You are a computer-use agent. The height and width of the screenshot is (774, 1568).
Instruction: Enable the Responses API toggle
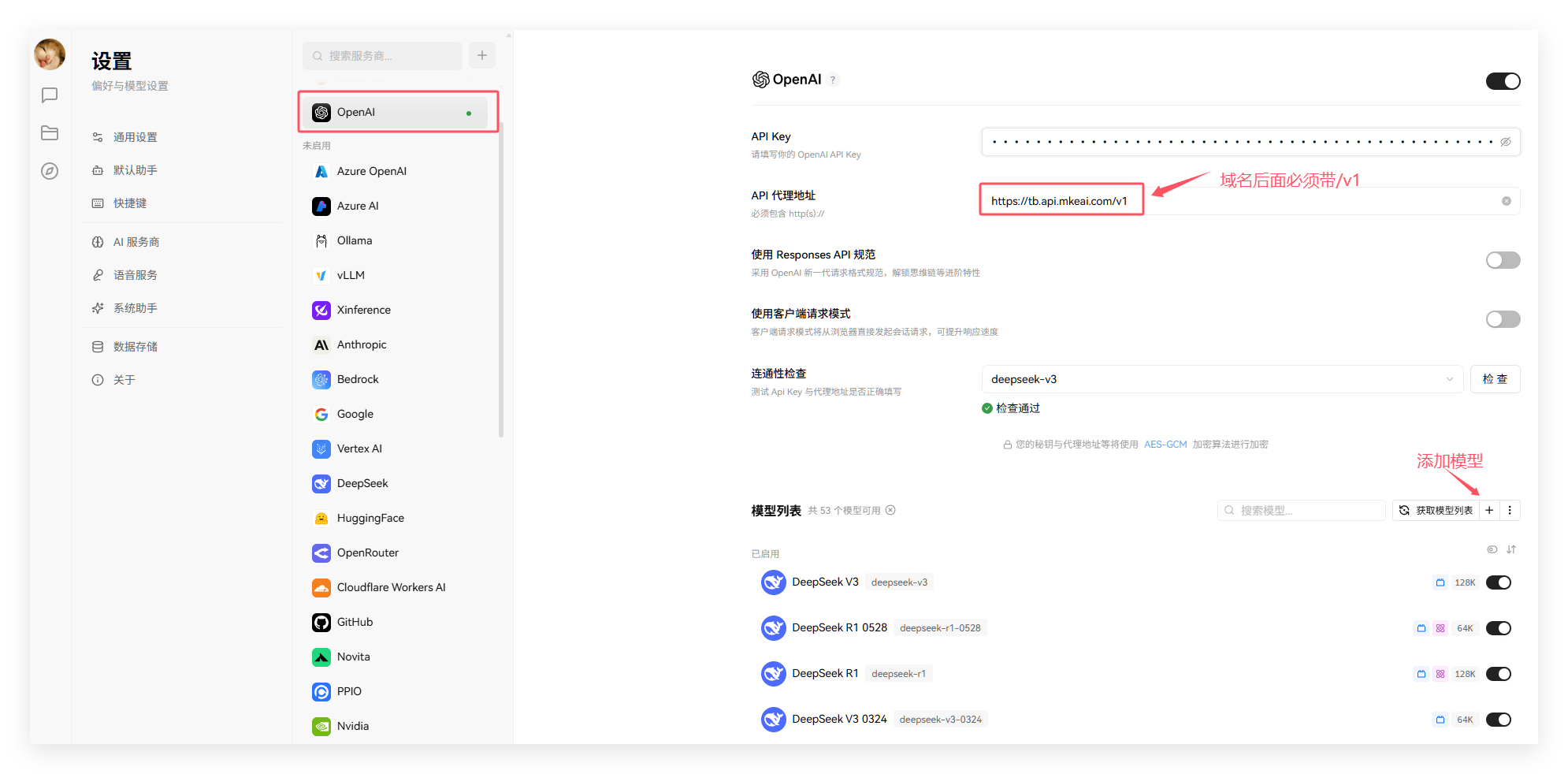click(x=1503, y=259)
